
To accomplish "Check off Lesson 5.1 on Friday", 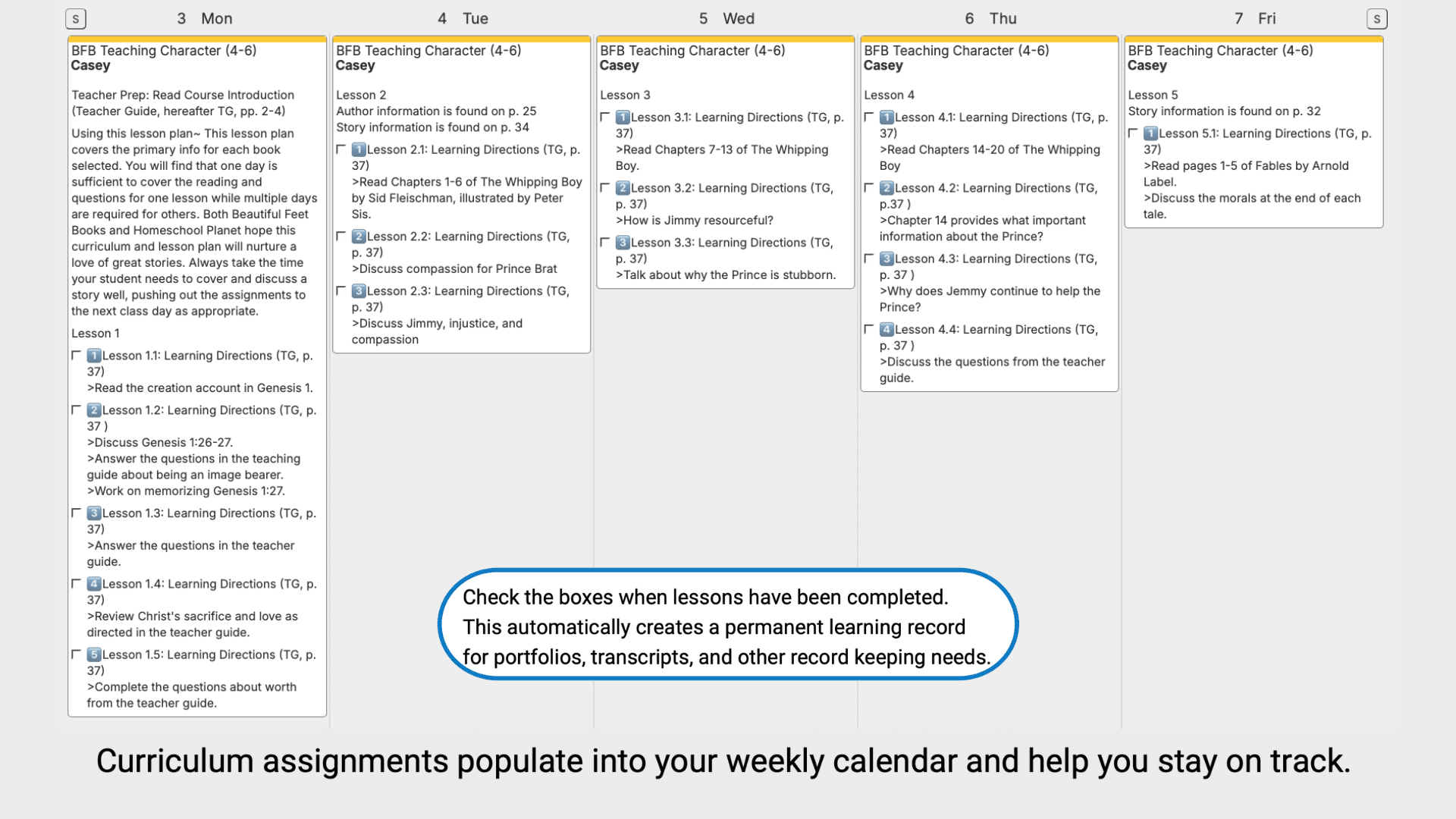I will click(1133, 133).
